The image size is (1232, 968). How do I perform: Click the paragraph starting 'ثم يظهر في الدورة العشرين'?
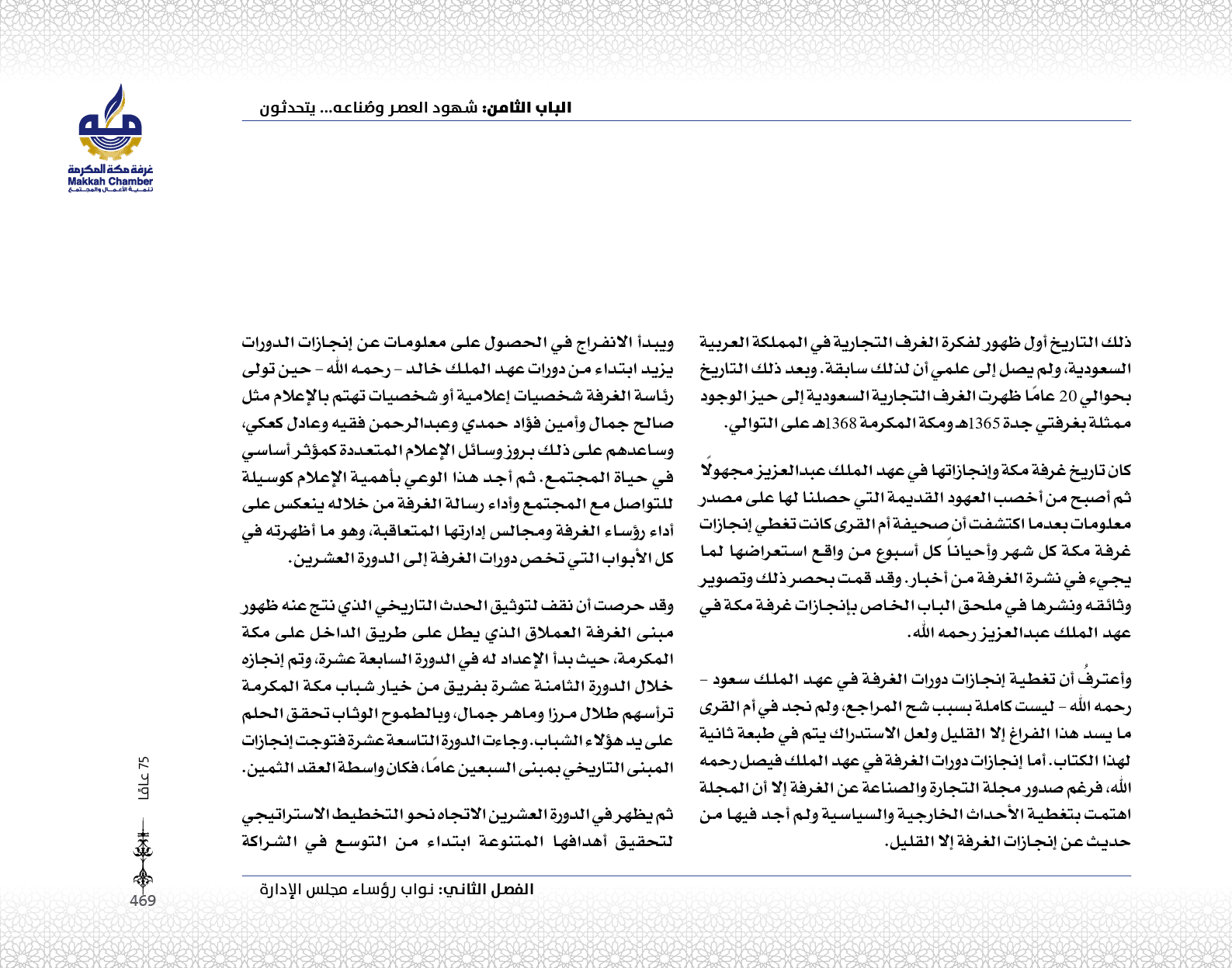[x=458, y=827]
